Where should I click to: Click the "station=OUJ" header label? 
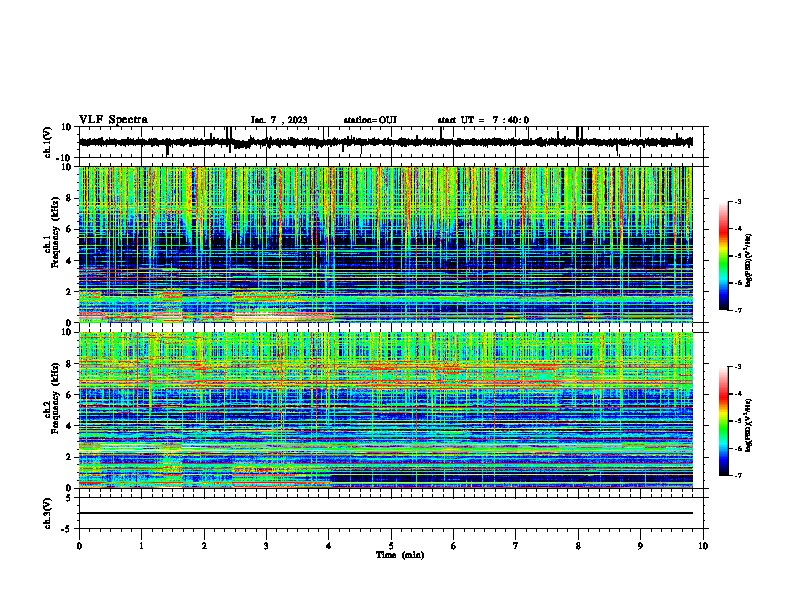(x=370, y=120)
